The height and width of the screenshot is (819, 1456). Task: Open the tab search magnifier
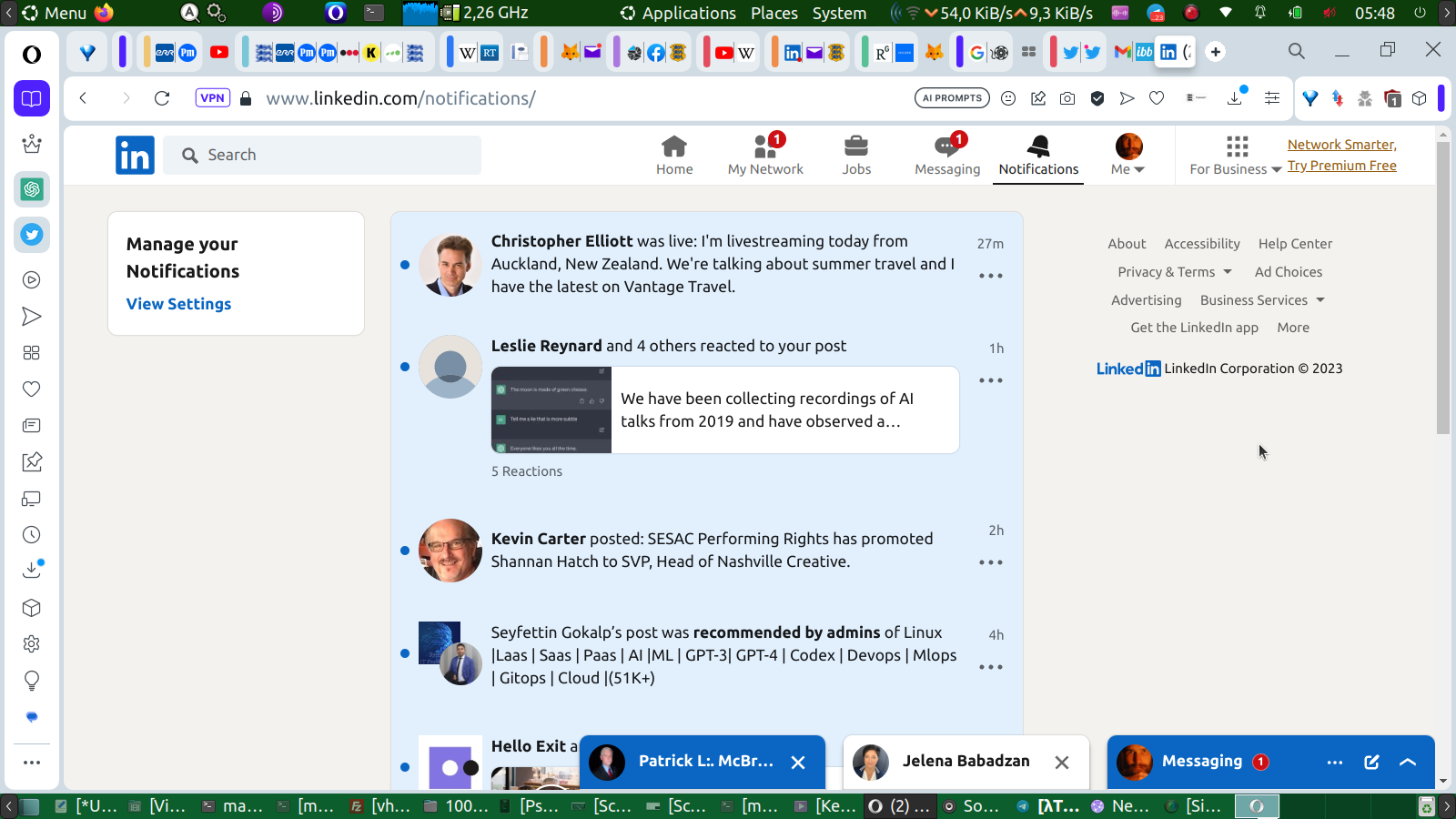tap(1297, 52)
